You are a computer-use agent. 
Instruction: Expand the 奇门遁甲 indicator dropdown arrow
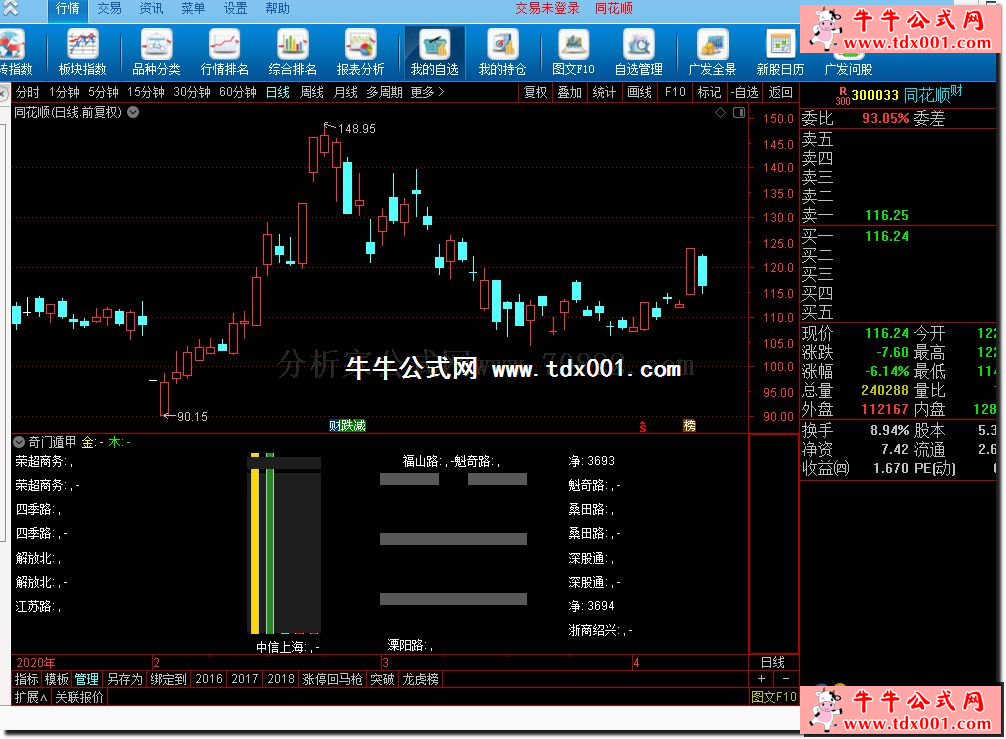19,442
